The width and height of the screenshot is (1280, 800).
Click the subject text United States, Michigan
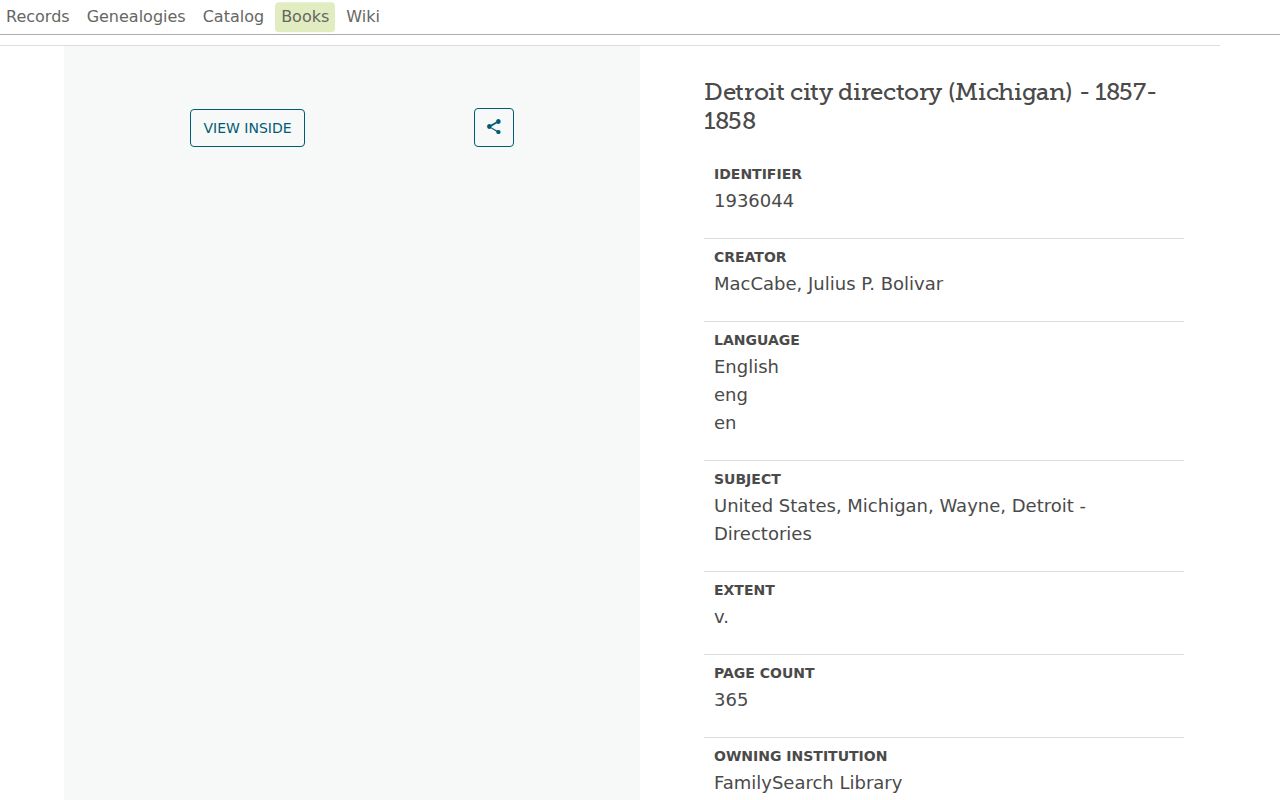[x=900, y=520]
